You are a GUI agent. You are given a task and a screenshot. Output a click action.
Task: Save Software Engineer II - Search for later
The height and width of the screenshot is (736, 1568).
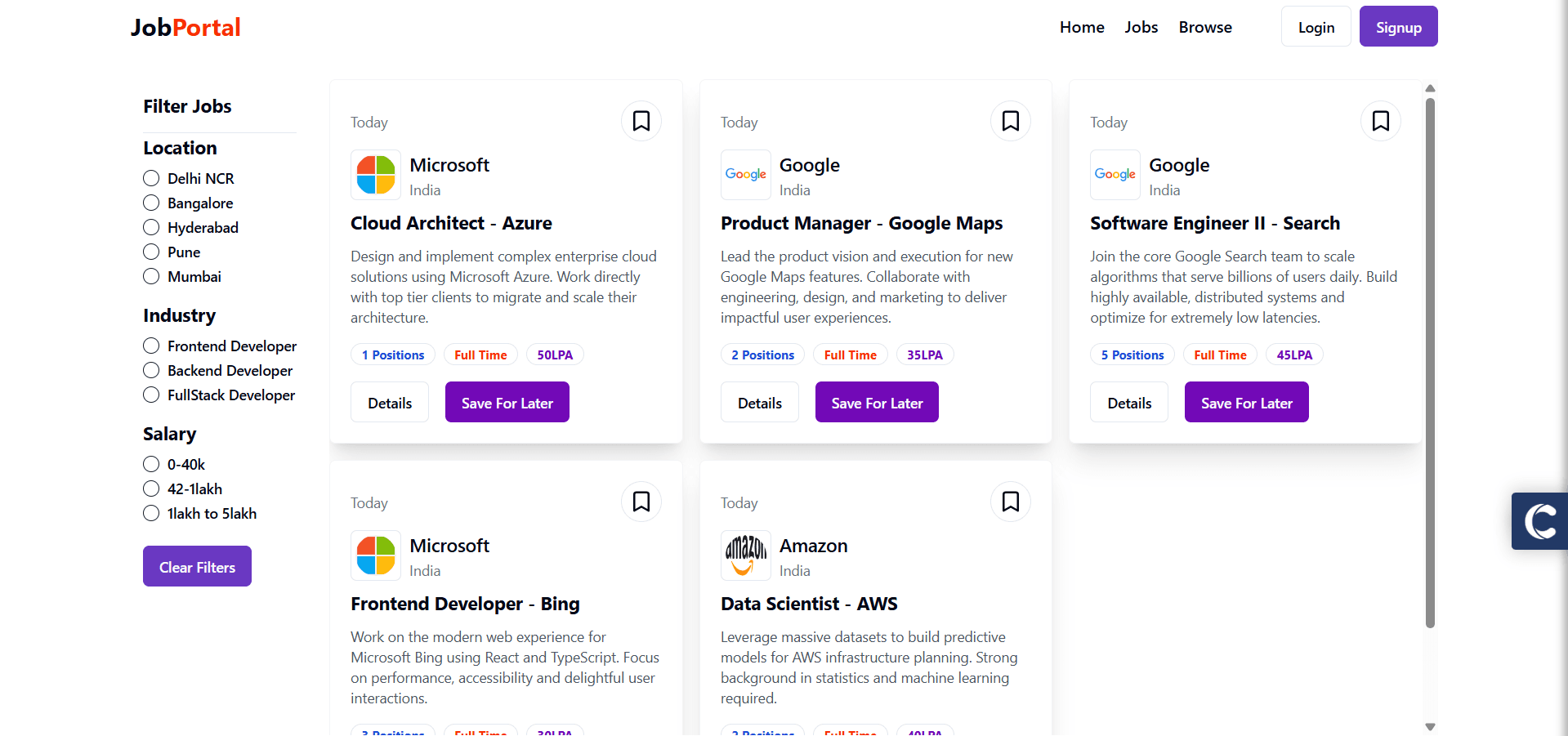[x=1247, y=402]
